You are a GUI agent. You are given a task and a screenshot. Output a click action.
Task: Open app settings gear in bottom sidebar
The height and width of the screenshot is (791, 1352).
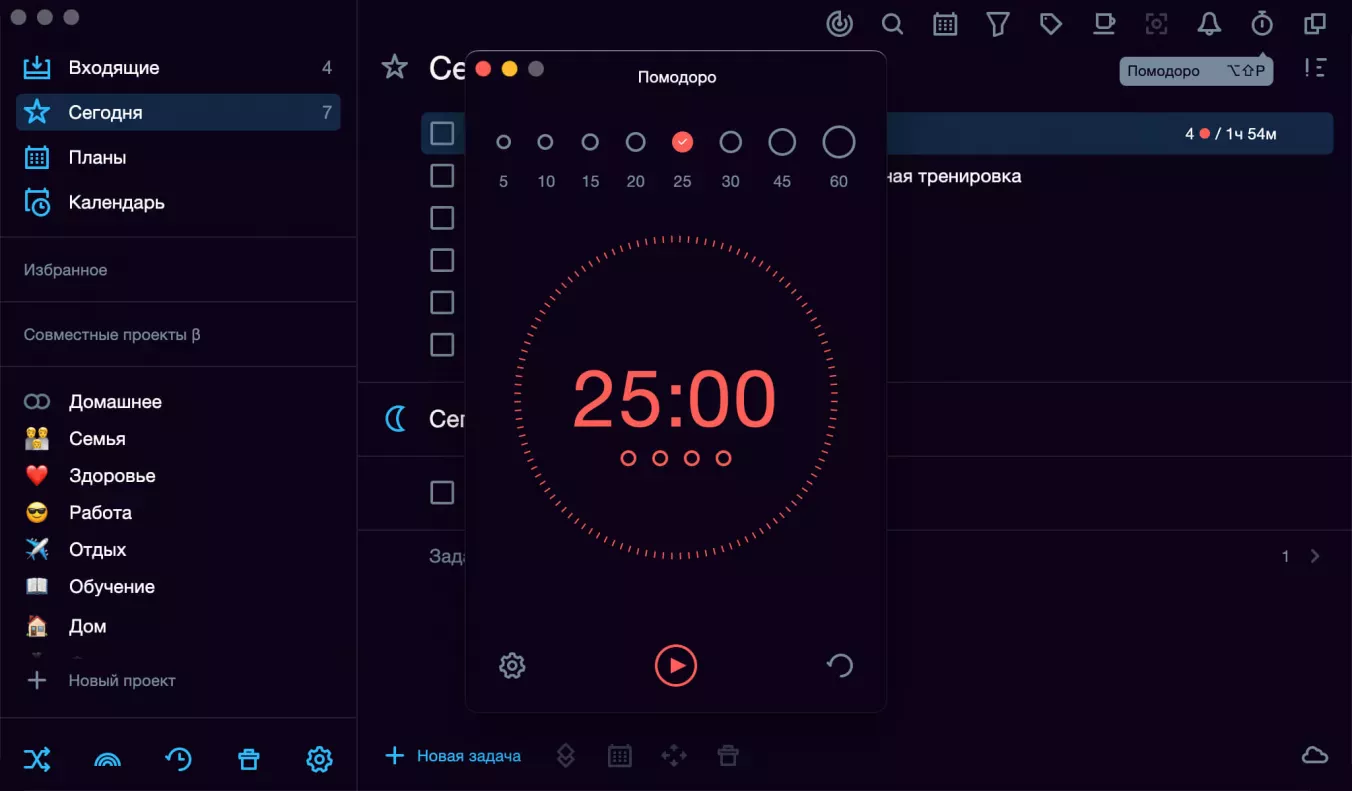[319, 760]
